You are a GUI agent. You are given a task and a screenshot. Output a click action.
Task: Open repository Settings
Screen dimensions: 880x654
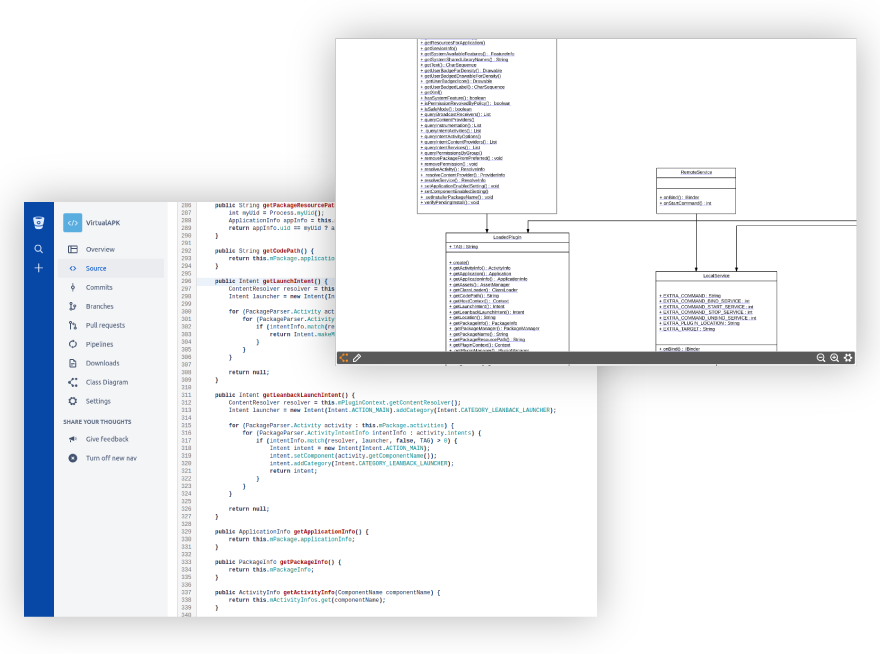111,401
